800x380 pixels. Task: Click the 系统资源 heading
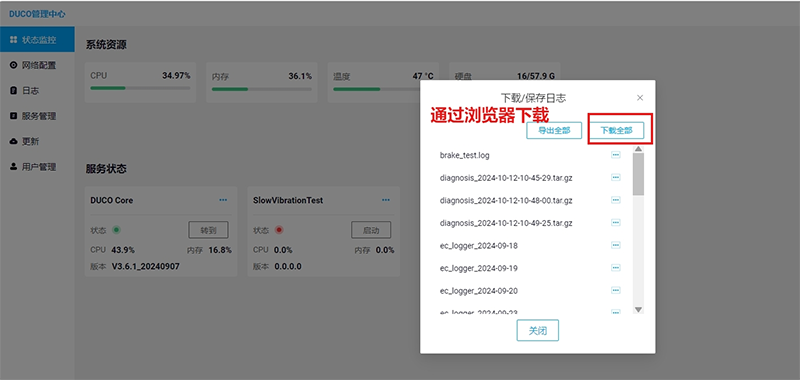click(x=106, y=45)
